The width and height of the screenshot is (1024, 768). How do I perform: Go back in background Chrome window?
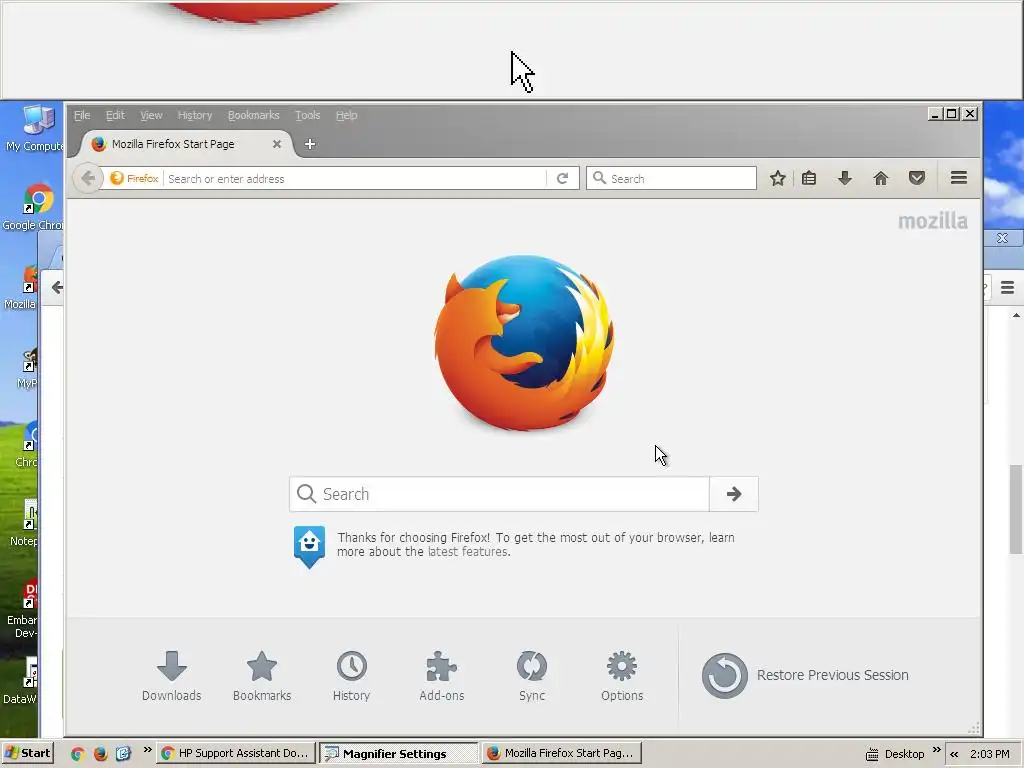point(57,287)
